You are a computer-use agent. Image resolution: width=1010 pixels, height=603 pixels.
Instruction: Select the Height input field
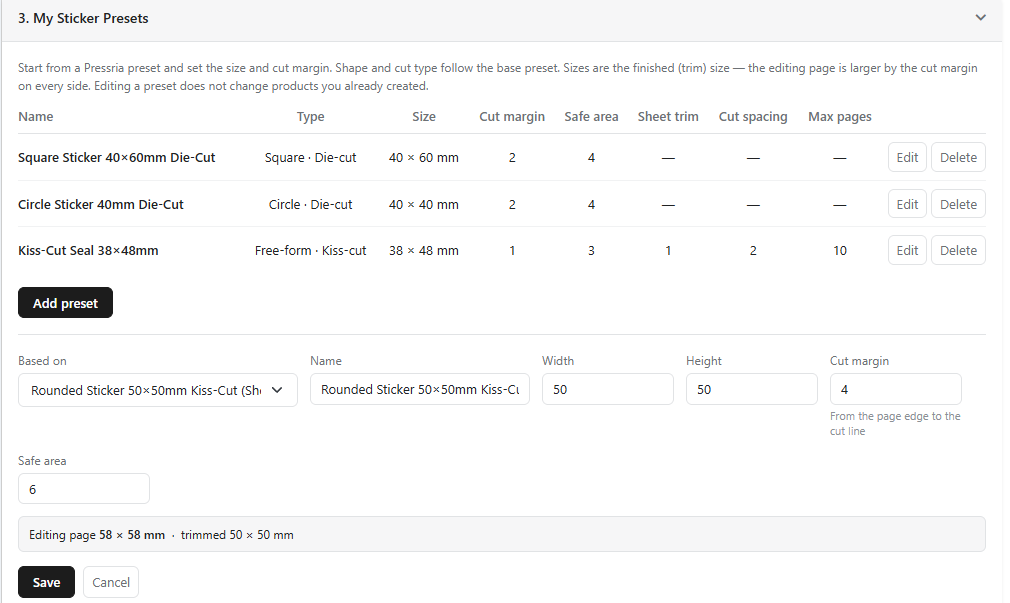click(x=752, y=389)
